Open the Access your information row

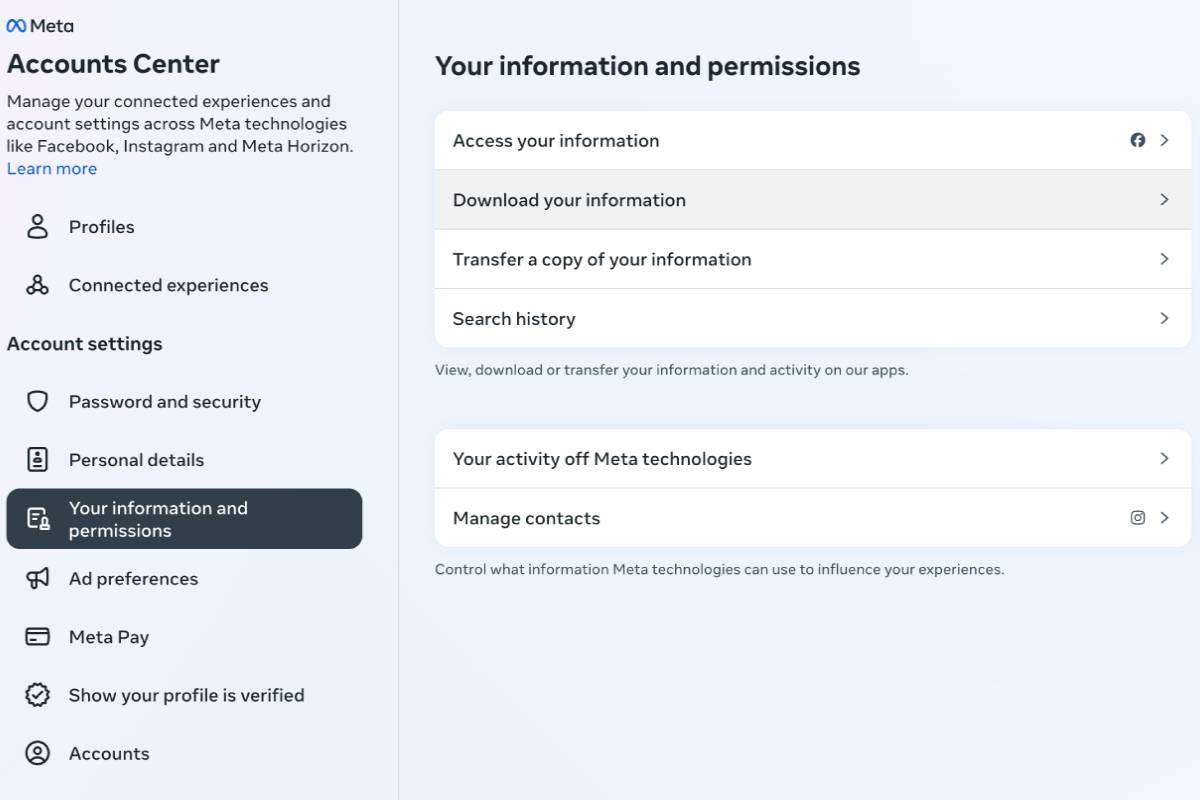click(x=556, y=141)
